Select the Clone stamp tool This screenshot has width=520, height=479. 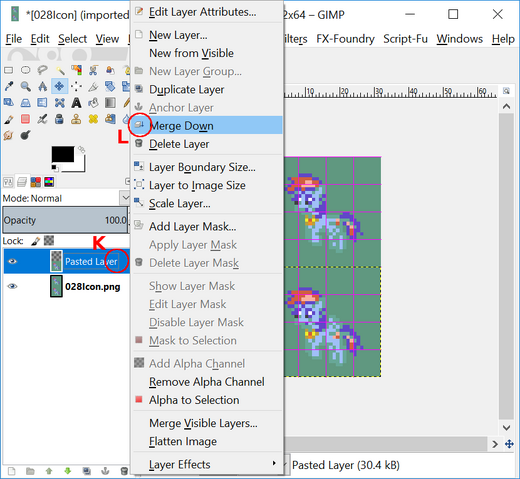pos(76,119)
